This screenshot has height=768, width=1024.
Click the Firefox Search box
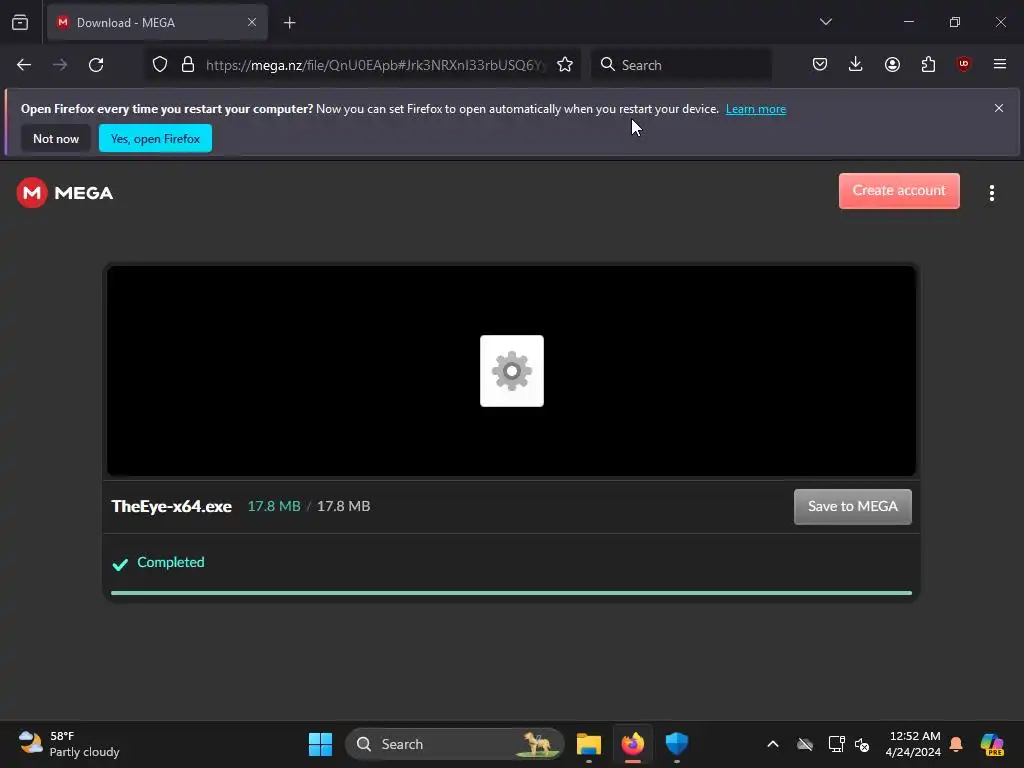[x=681, y=65]
